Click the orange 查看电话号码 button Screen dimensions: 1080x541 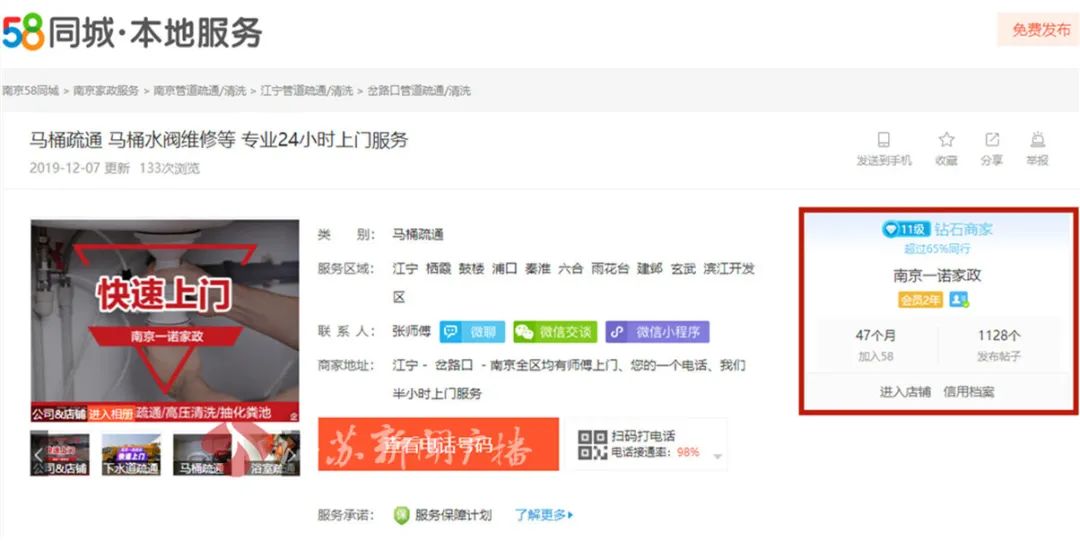(439, 444)
